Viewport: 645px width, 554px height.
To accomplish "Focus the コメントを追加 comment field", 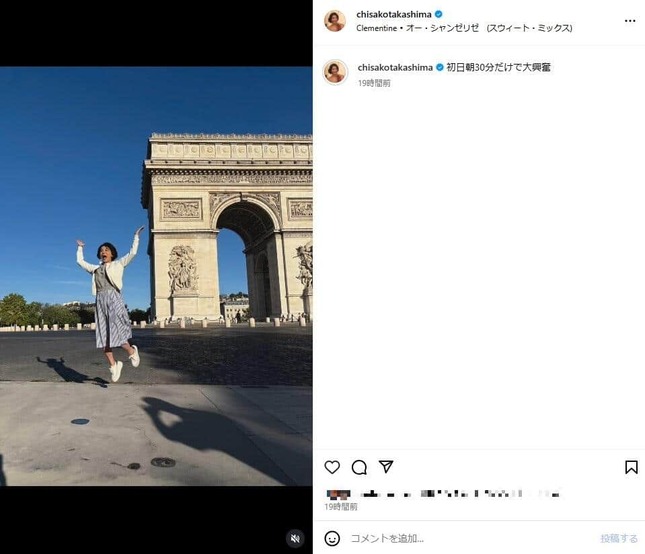I will [x=469, y=538].
